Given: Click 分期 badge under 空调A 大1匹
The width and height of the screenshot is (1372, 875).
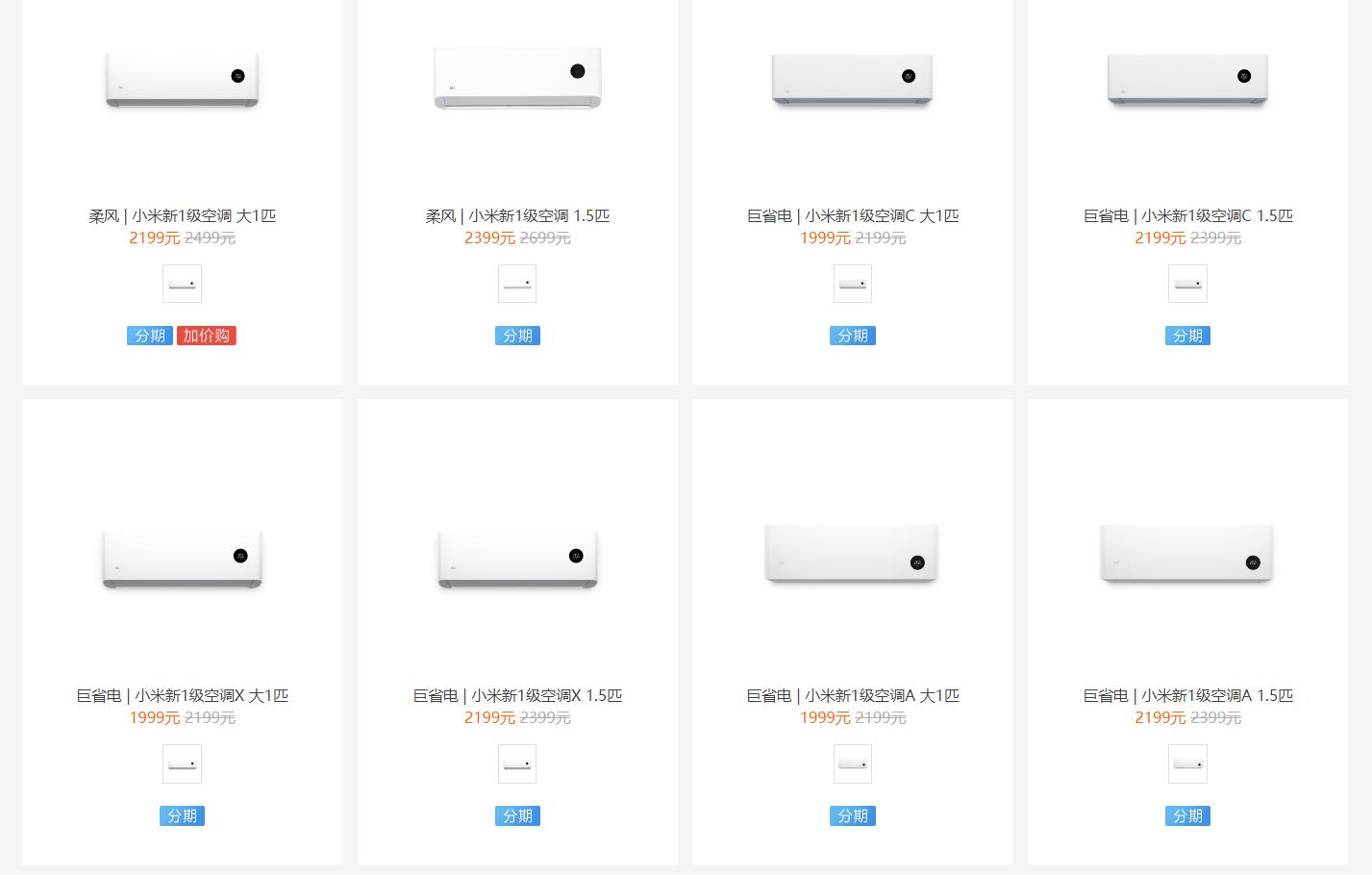Looking at the screenshot, I should point(852,816).
